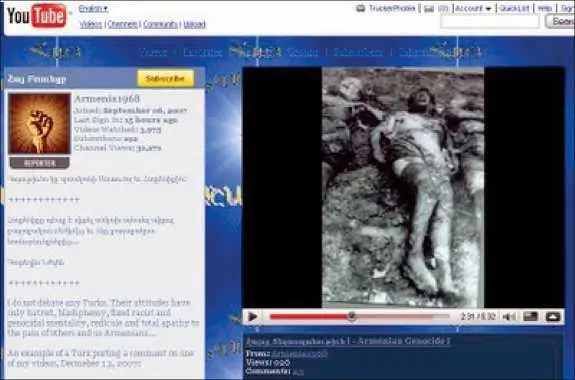575x380 pixels.
Task: Switch to full screen with the rightmost player icon
Action: coord(553,317)
